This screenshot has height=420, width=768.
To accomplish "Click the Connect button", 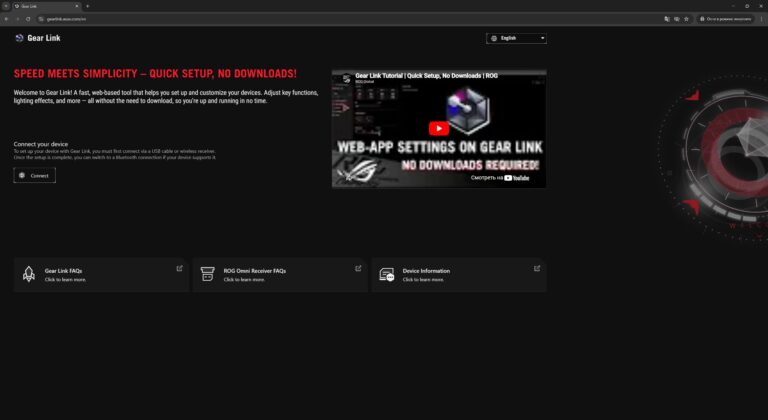I will (34, 175).
